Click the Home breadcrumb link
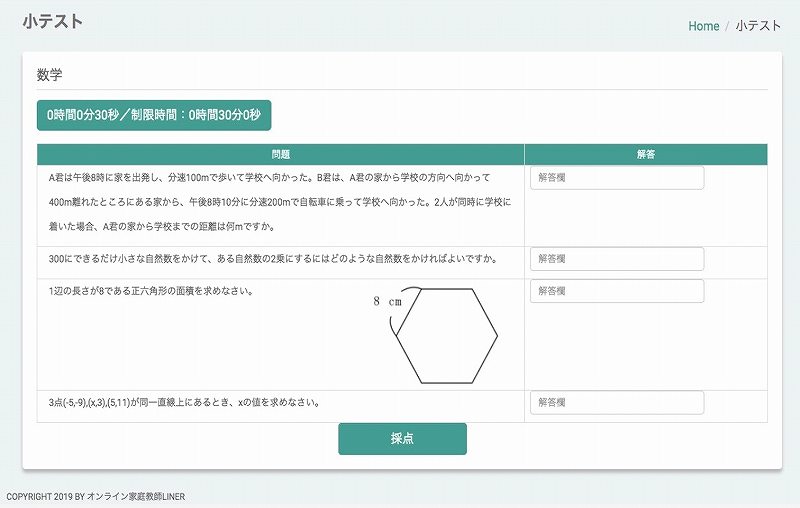 tap(703, 26)
